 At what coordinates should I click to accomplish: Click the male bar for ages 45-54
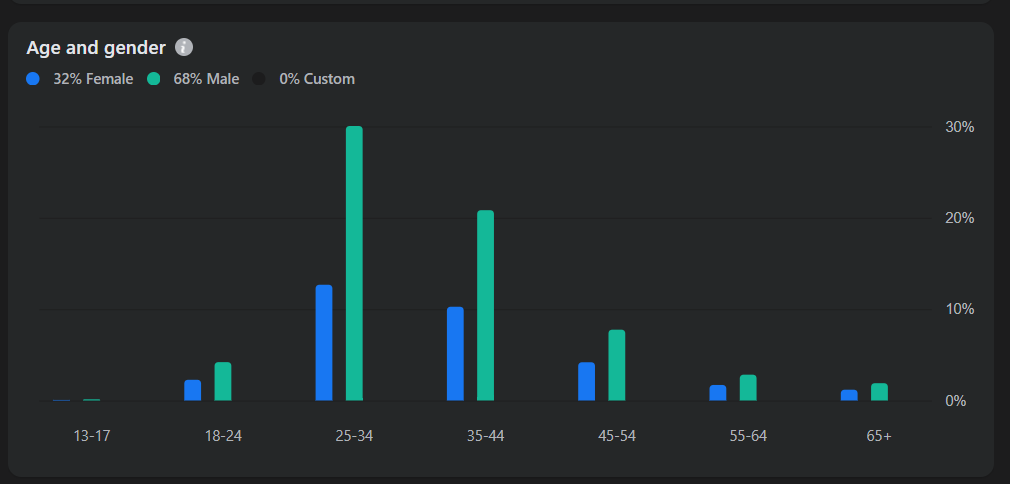point(617,365)
